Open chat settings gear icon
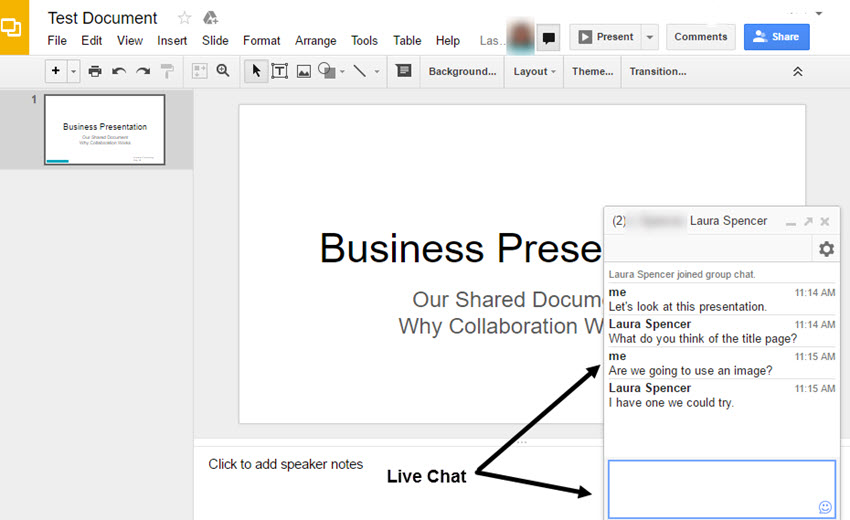 coord(826,249)
